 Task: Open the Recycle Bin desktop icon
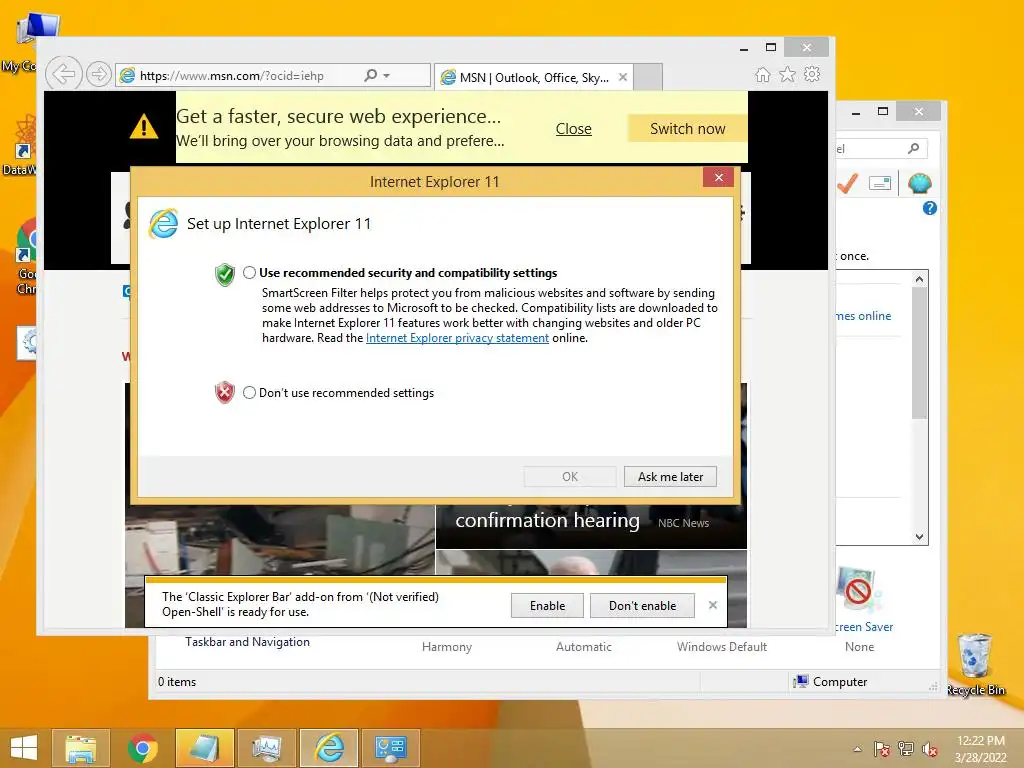[x=976, y=664]
